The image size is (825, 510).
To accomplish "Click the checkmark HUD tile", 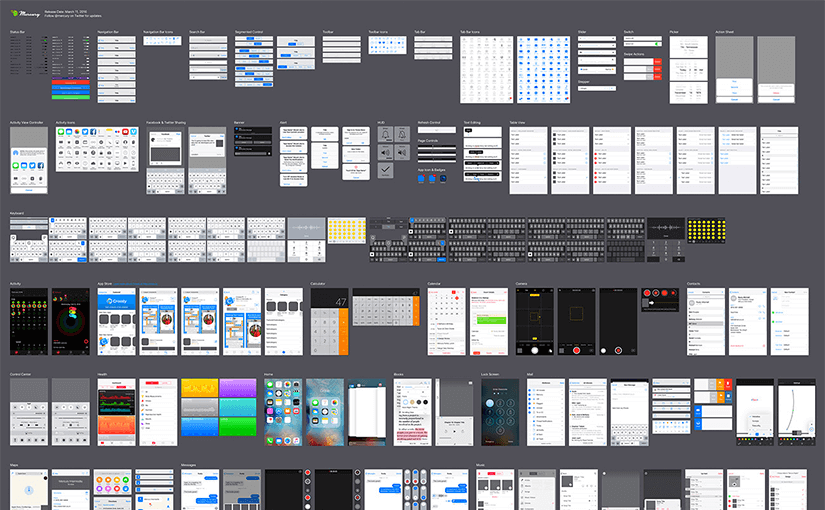I will [x=385, y=170].
